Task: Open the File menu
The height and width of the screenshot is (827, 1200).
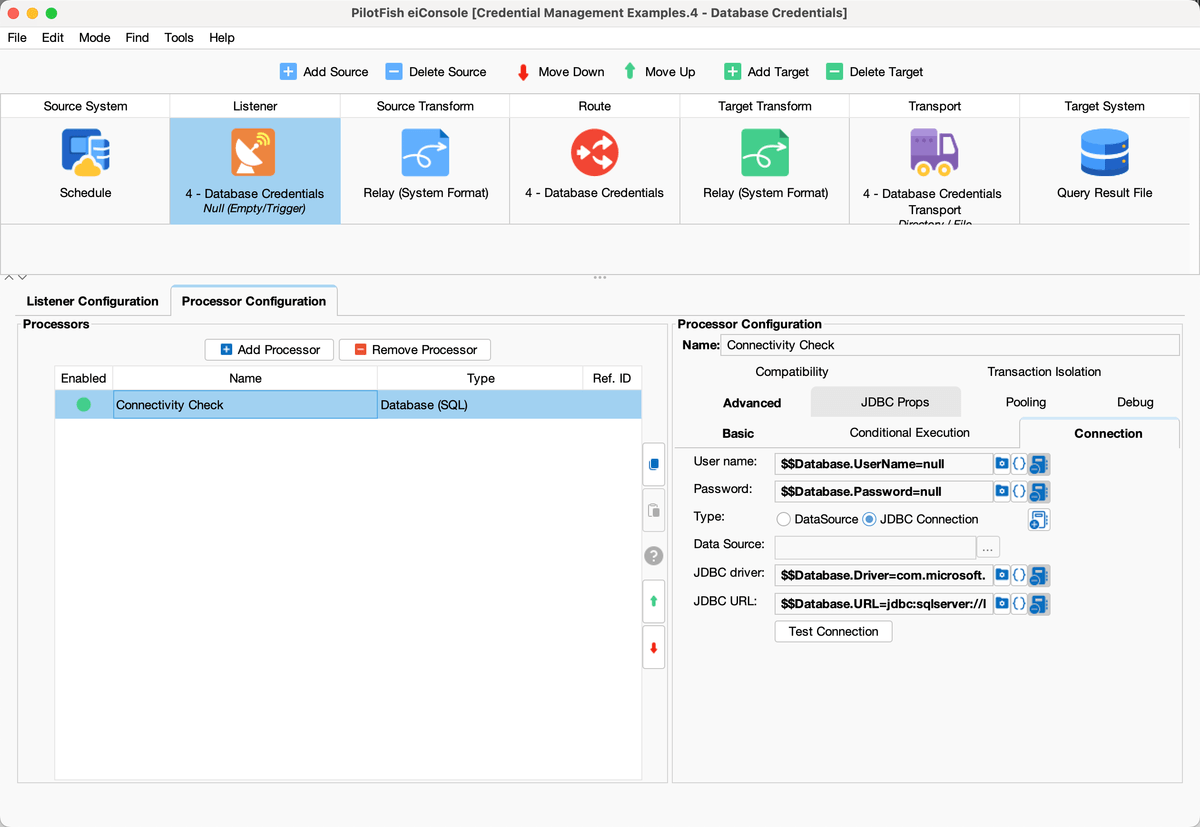Action: tap(17, 38)
